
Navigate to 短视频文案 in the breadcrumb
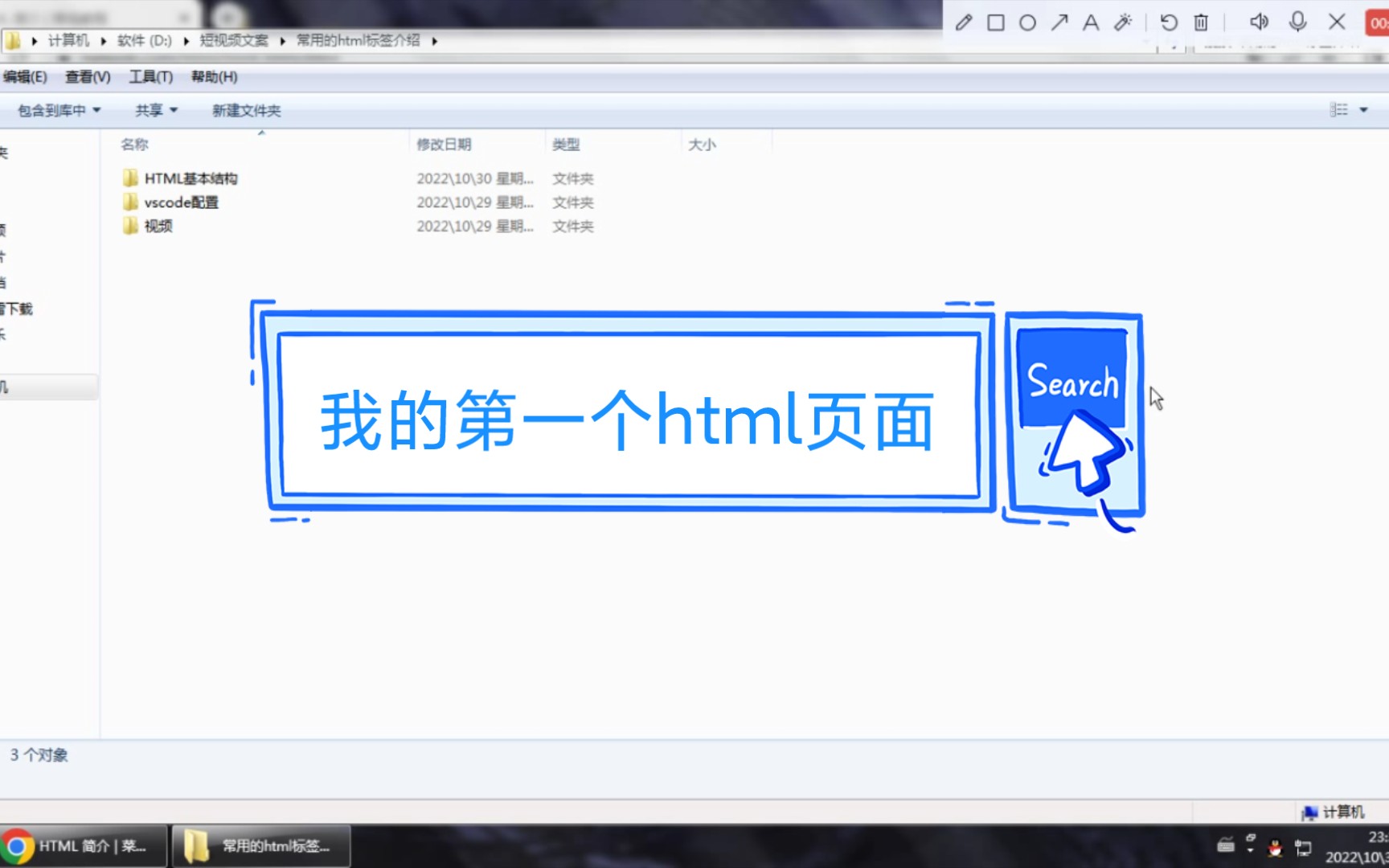click(x=234, y=40)
